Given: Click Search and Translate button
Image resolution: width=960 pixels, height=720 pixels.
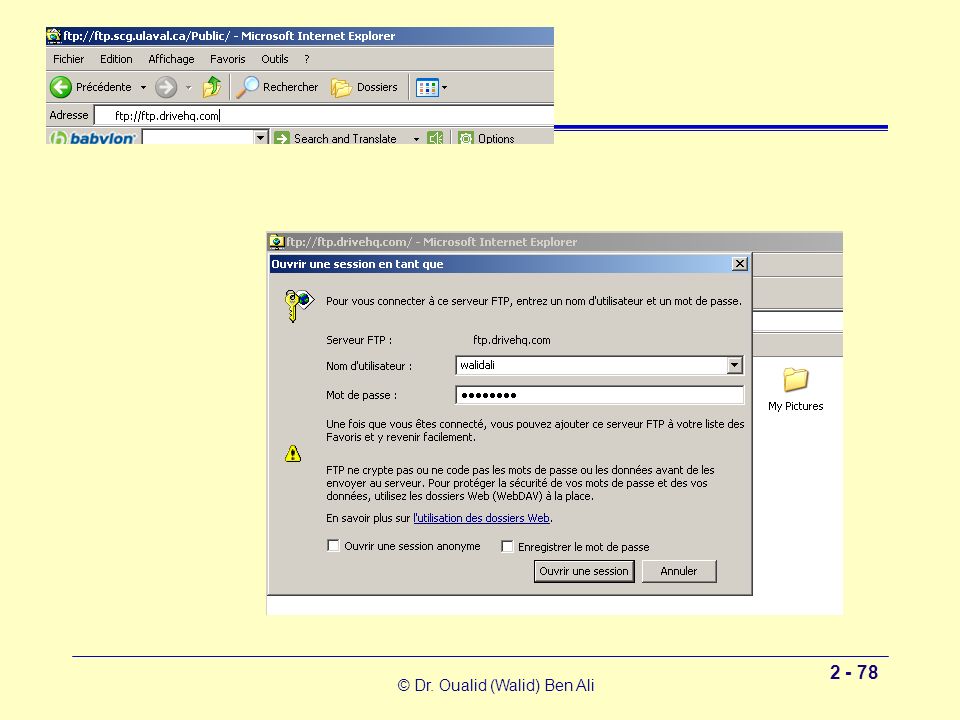Looking at the screenshot, I should click(x=345, y=139).
